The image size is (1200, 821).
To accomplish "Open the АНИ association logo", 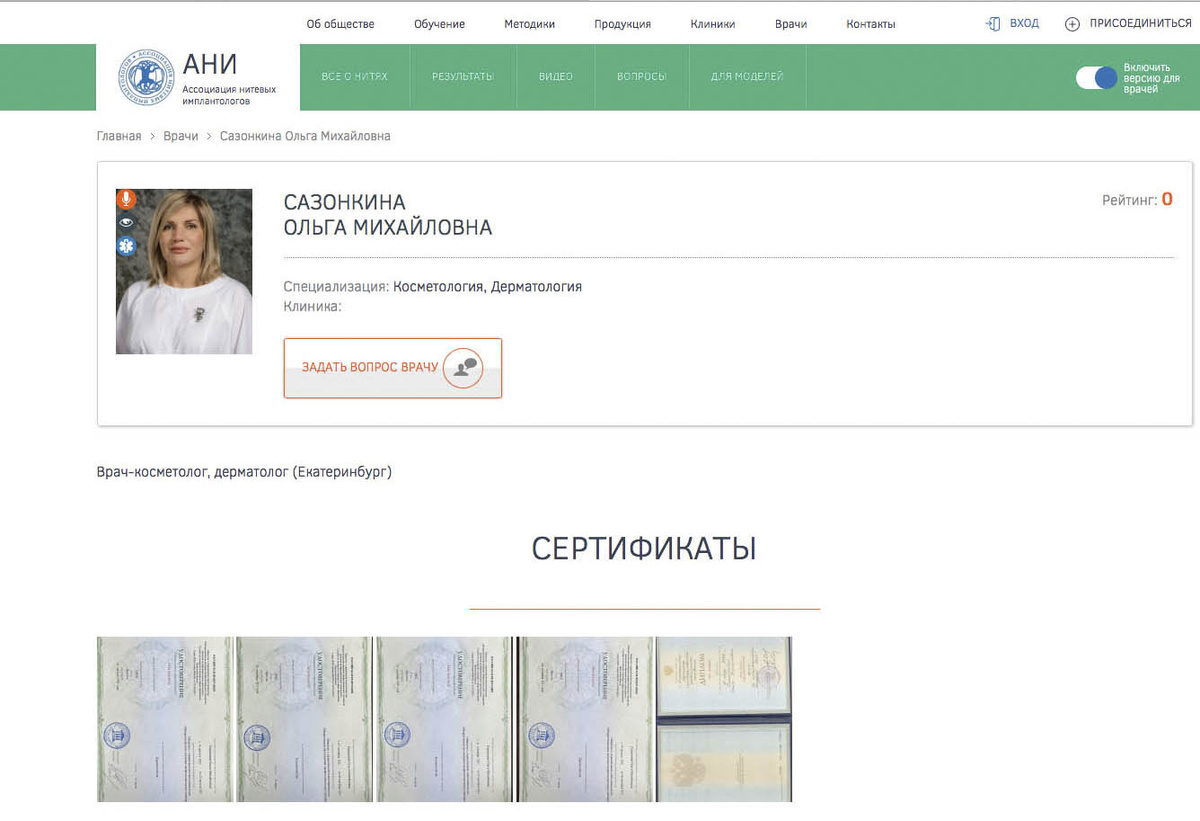I will coord(148,77).
